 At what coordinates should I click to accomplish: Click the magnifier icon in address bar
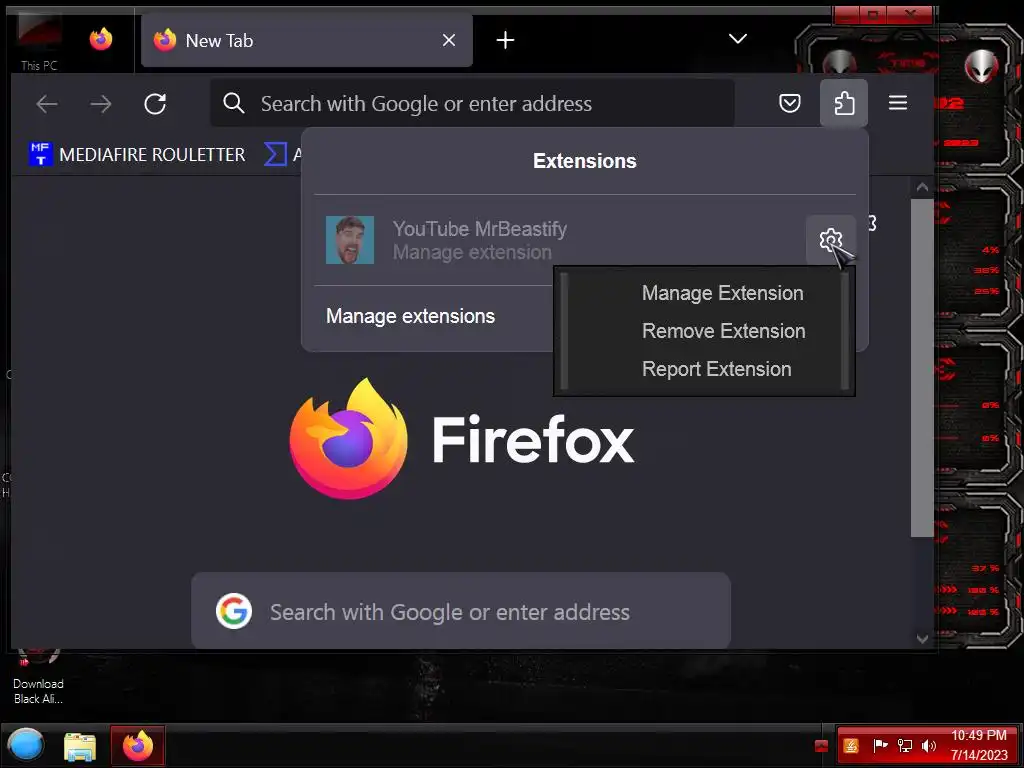click(233, 103)
